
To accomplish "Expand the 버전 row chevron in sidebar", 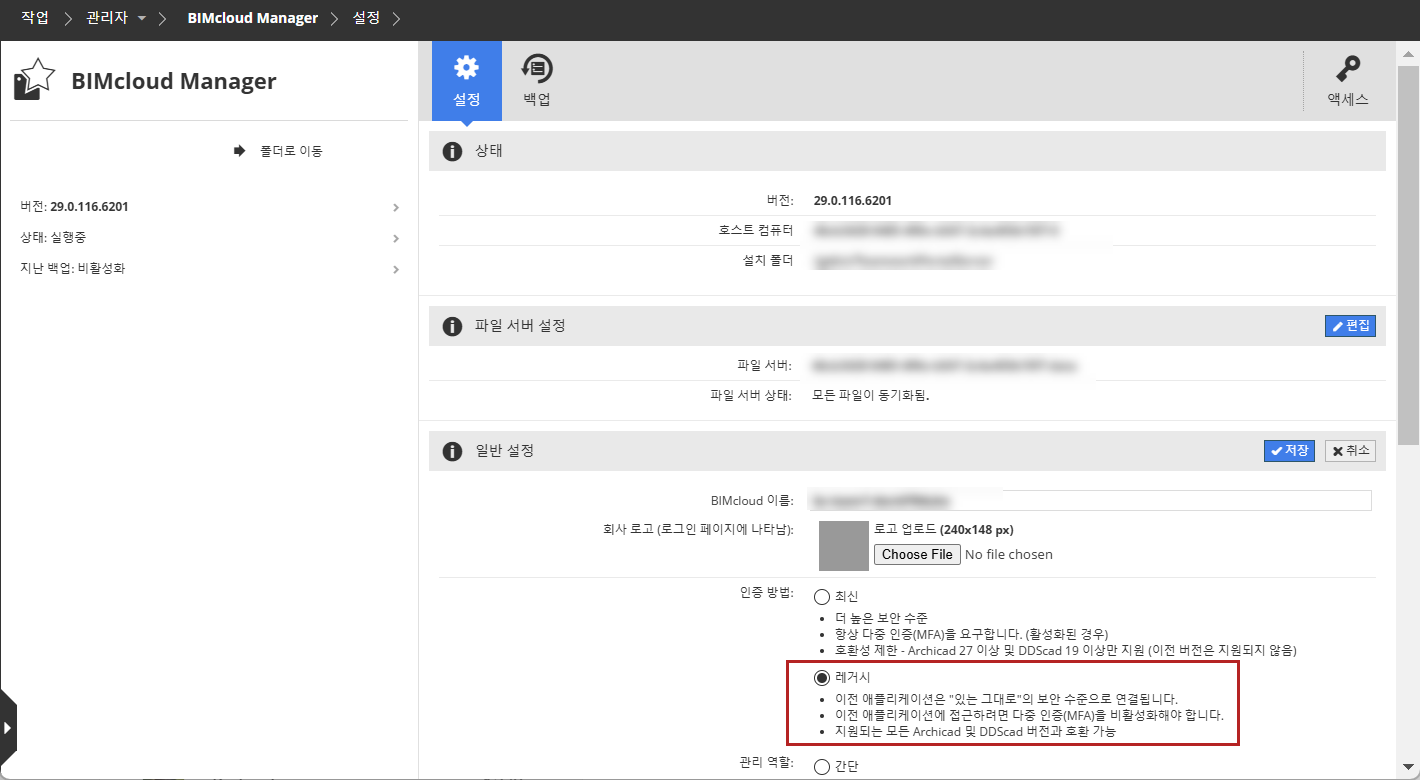I will (396, 208).
